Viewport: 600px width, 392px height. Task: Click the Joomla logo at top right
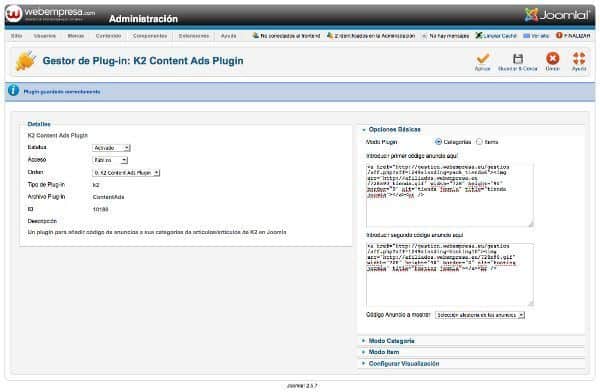pos(557,15)
